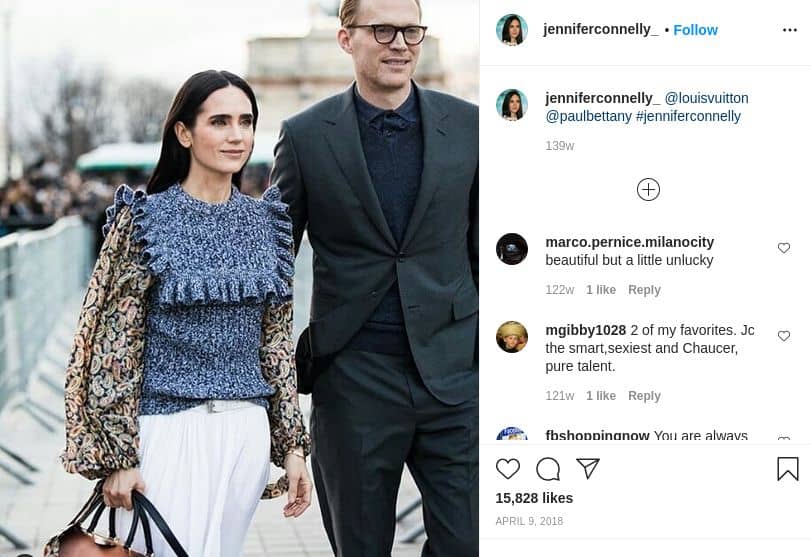The image size is (811, 557).
Task: Open jenniferconnelly_ avatar in header
Action: [512, 30]
